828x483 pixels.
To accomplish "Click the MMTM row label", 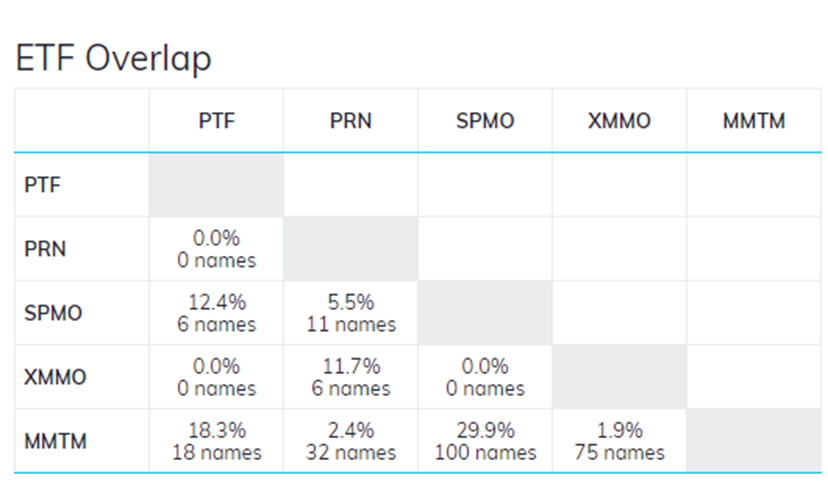I will click(x=56, y=441).
